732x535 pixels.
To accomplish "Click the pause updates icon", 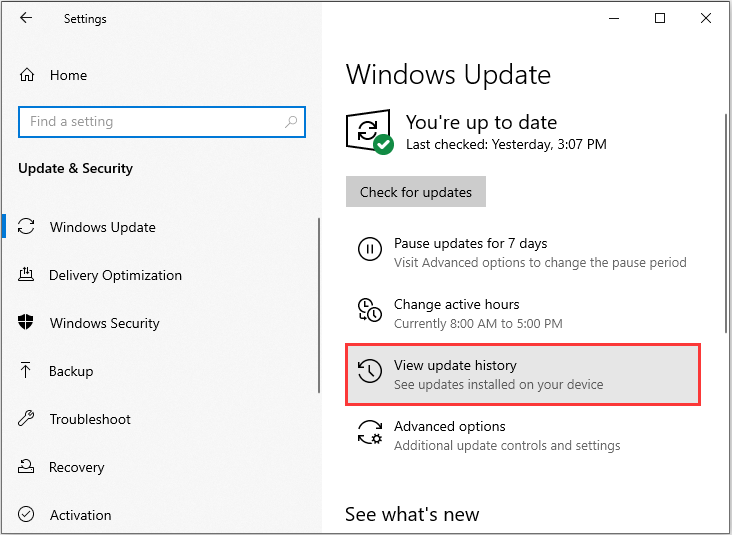I will pyautogui.click(x=369, y=250).
